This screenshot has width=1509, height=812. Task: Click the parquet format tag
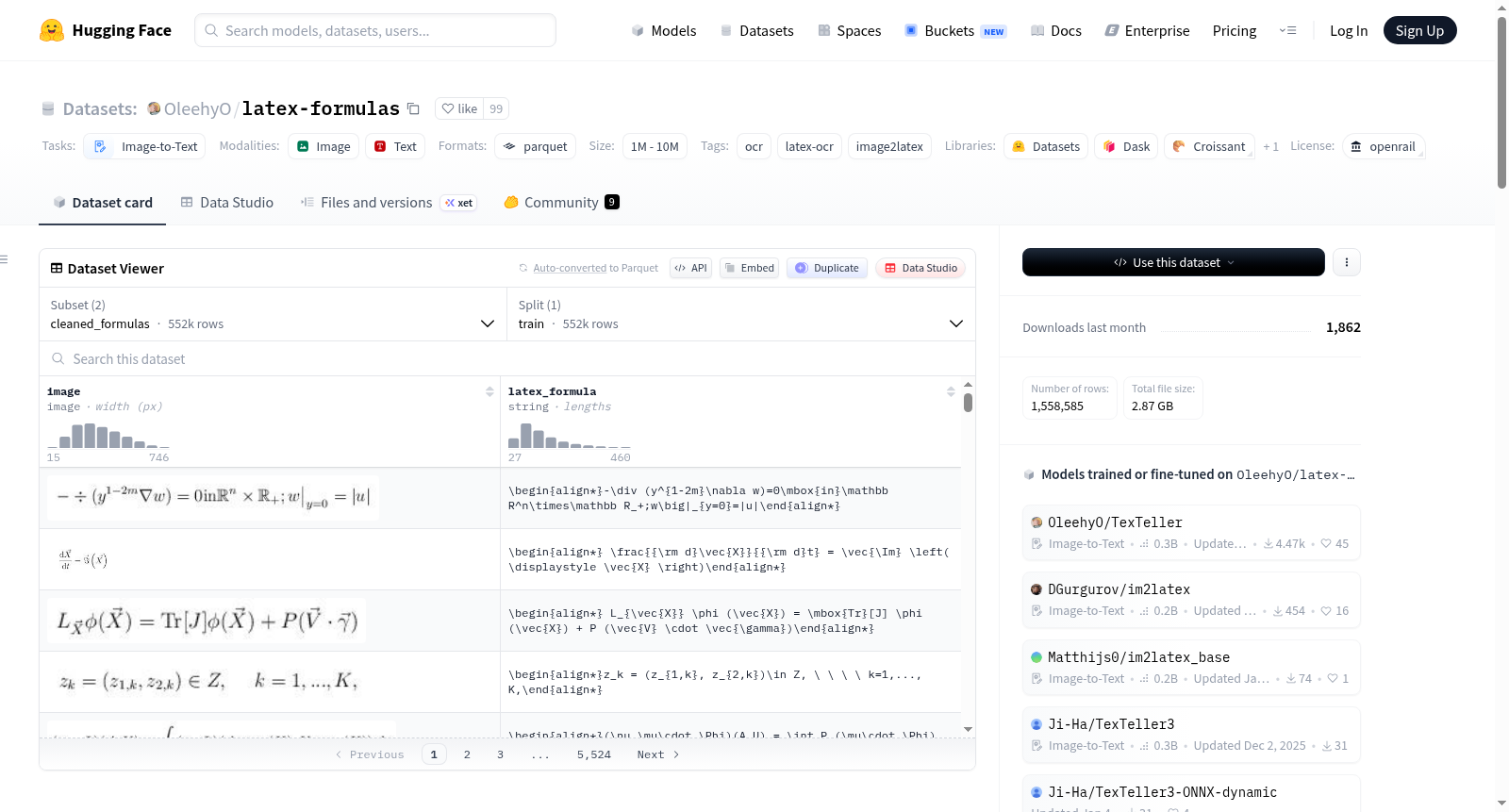click(535, 146)
